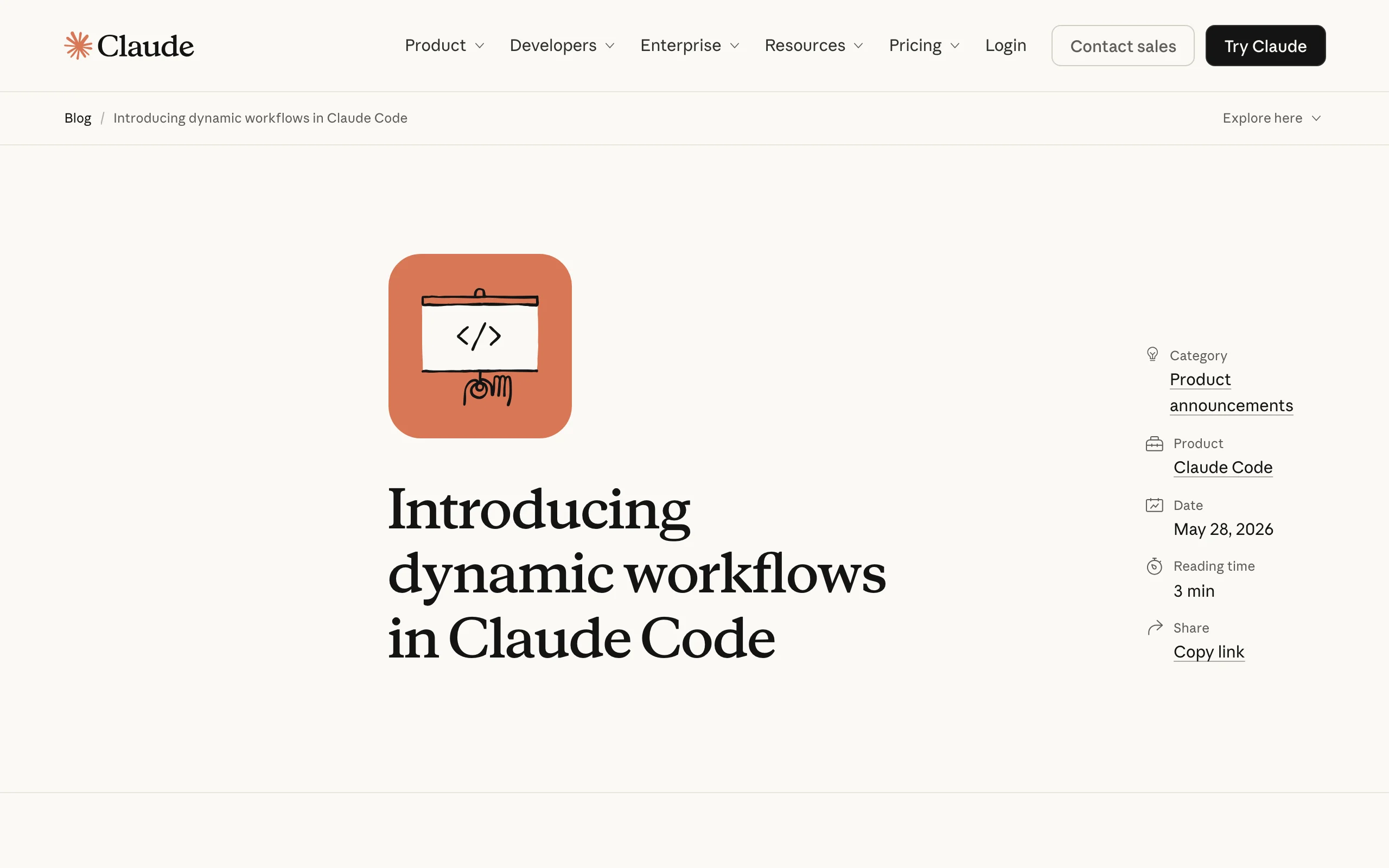Open the Claude Code product link
The height and width of the screenshot is (868, 1389).
[1222, 467]
